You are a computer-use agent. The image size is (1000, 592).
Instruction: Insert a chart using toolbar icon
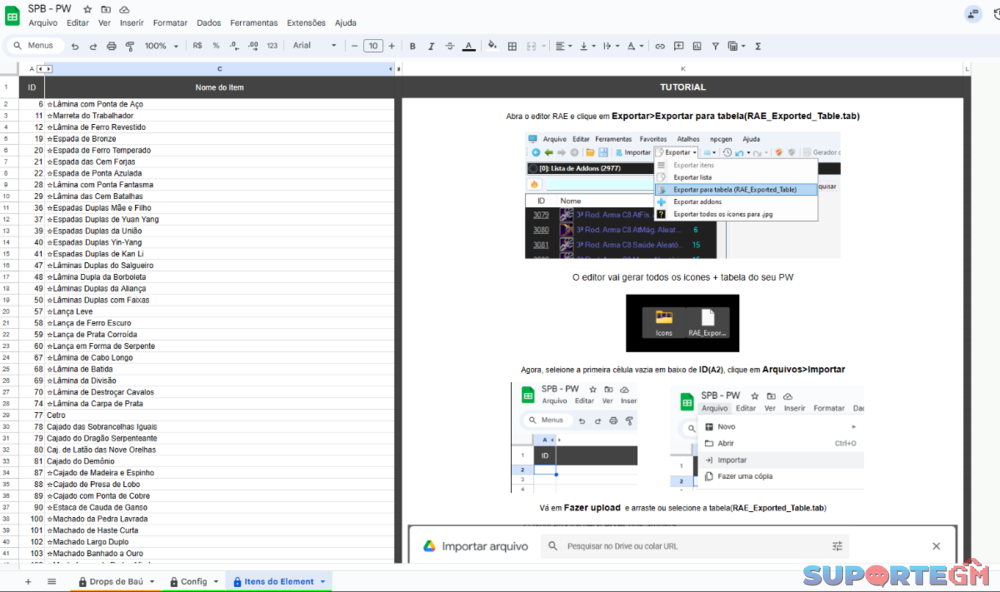697,46
